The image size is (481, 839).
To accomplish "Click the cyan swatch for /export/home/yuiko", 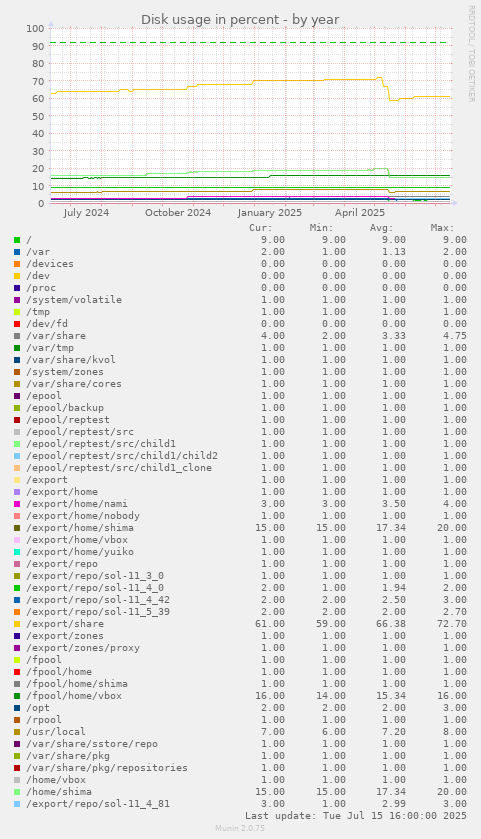I will tap(17, 552).
